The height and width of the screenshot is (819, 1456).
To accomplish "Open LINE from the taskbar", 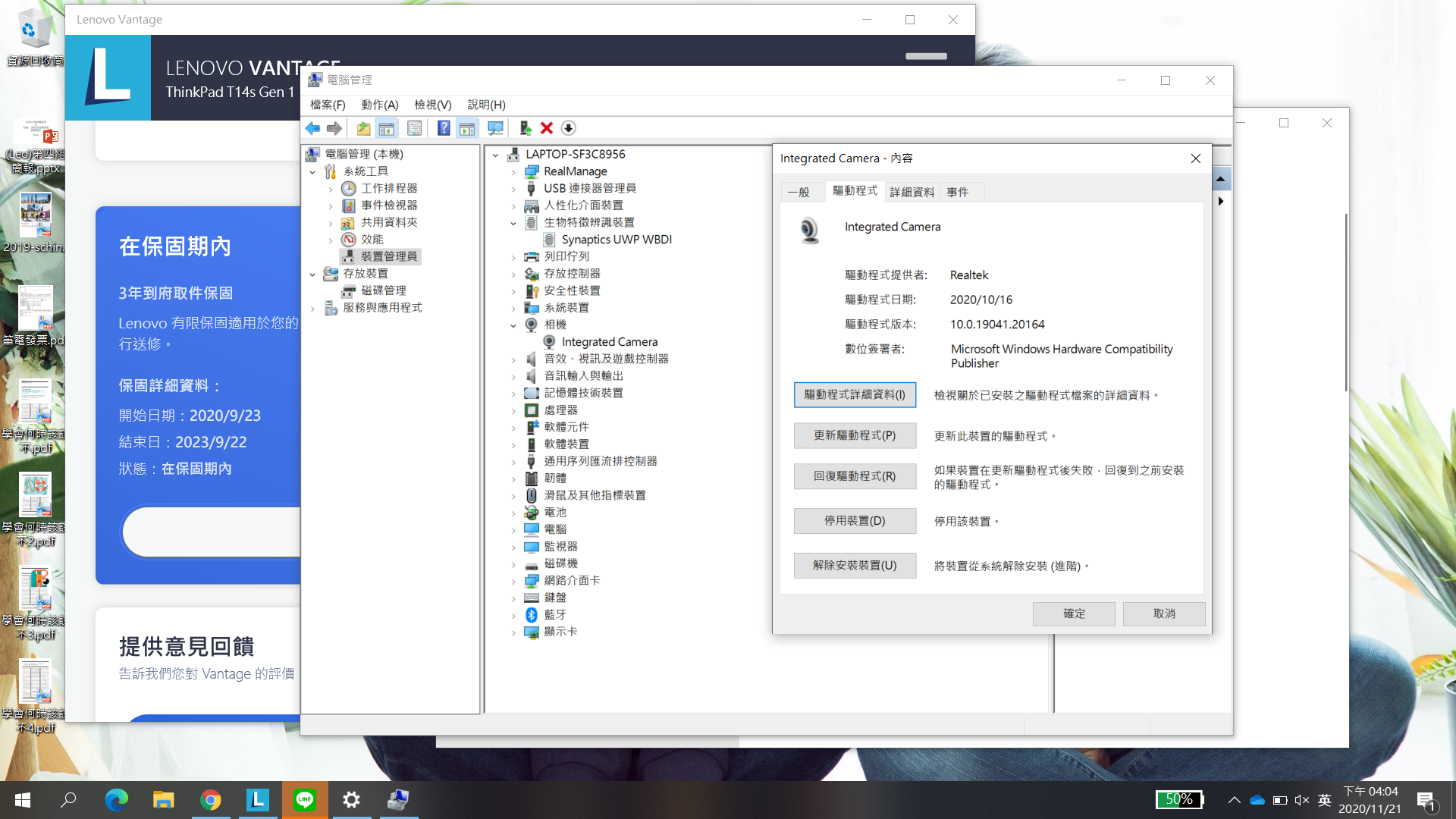I will [x=305, y=799].
